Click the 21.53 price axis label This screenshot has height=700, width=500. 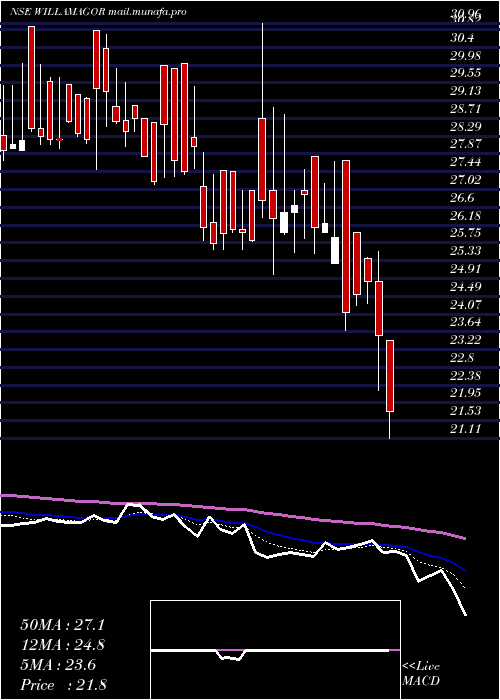pos(465,411)
